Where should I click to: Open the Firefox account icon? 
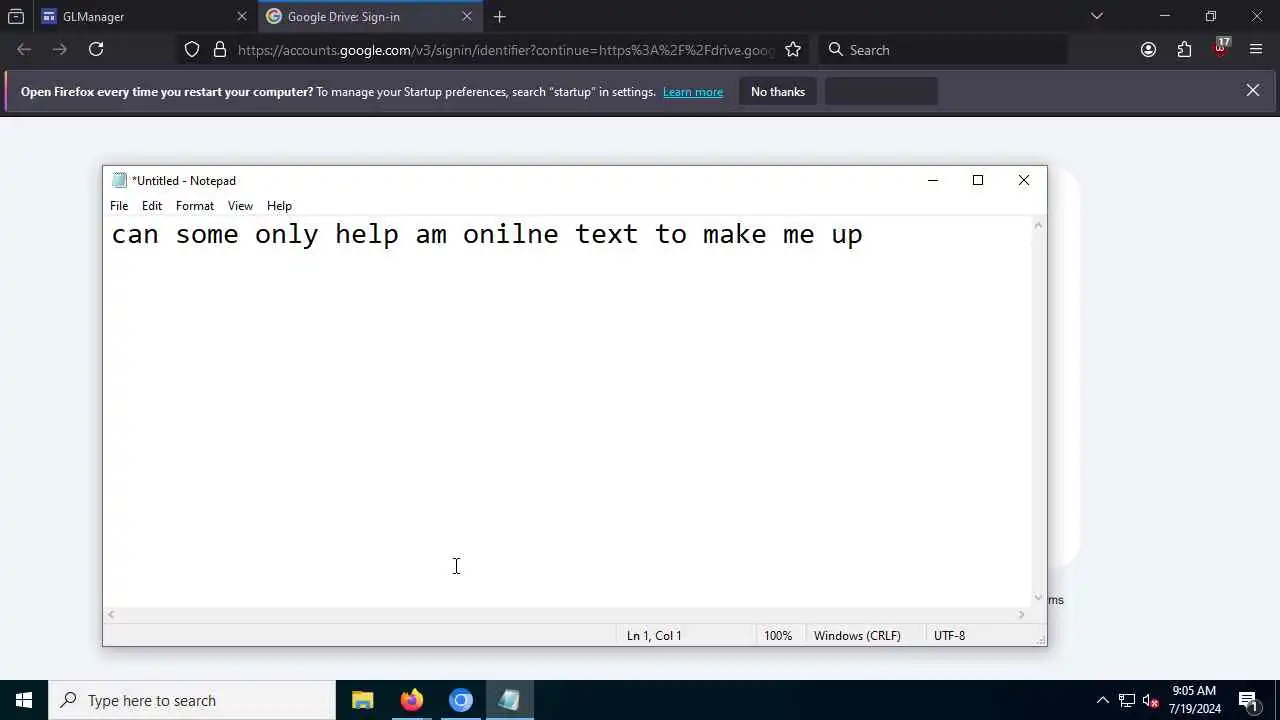1148,49
